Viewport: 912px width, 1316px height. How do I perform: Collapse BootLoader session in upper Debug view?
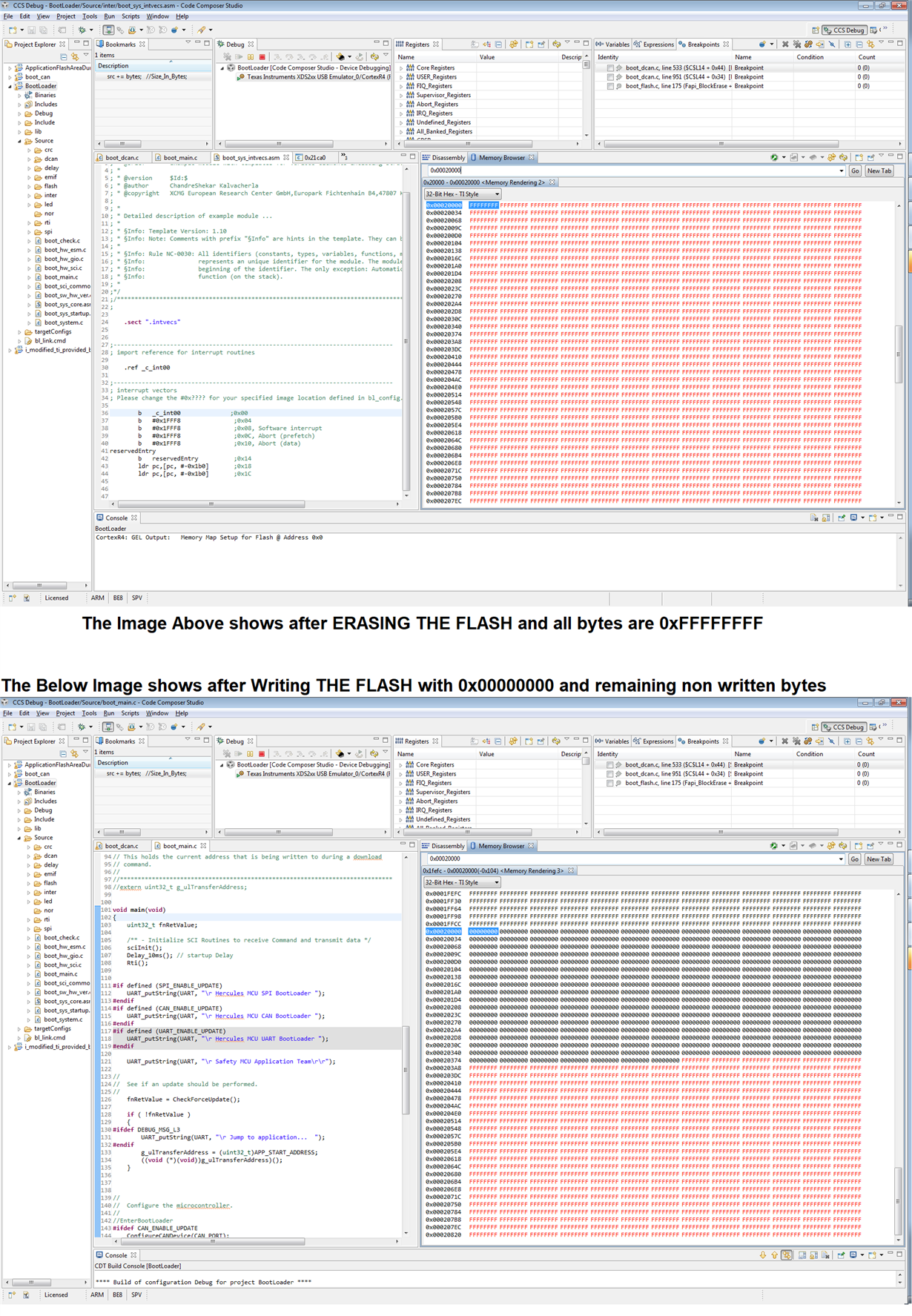[x=222, y=68]
